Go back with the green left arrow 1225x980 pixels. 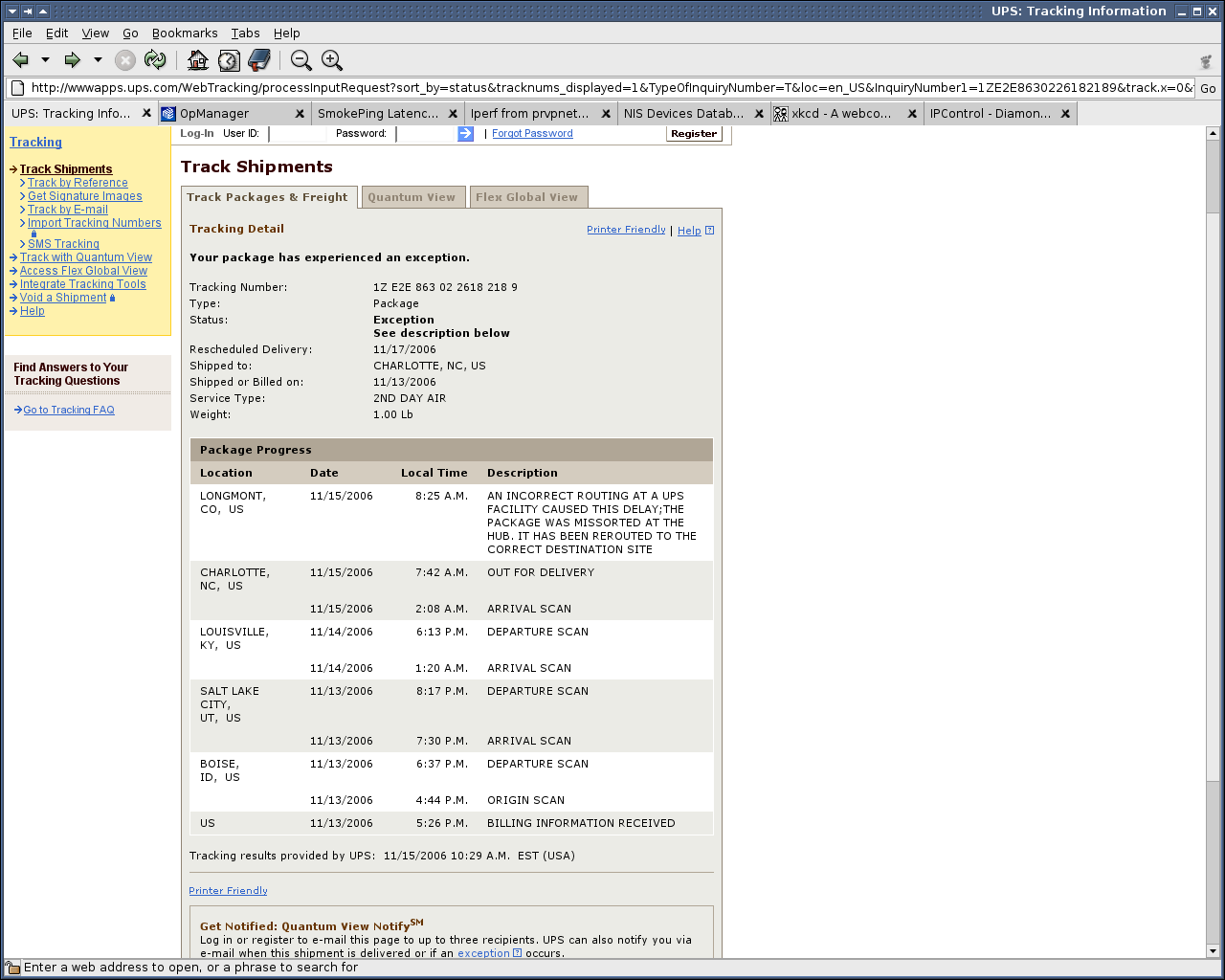20,60
